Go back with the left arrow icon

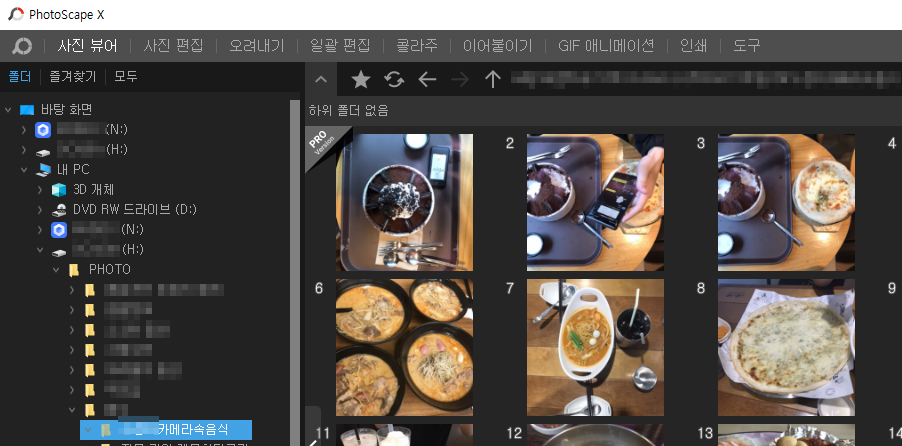427,79
